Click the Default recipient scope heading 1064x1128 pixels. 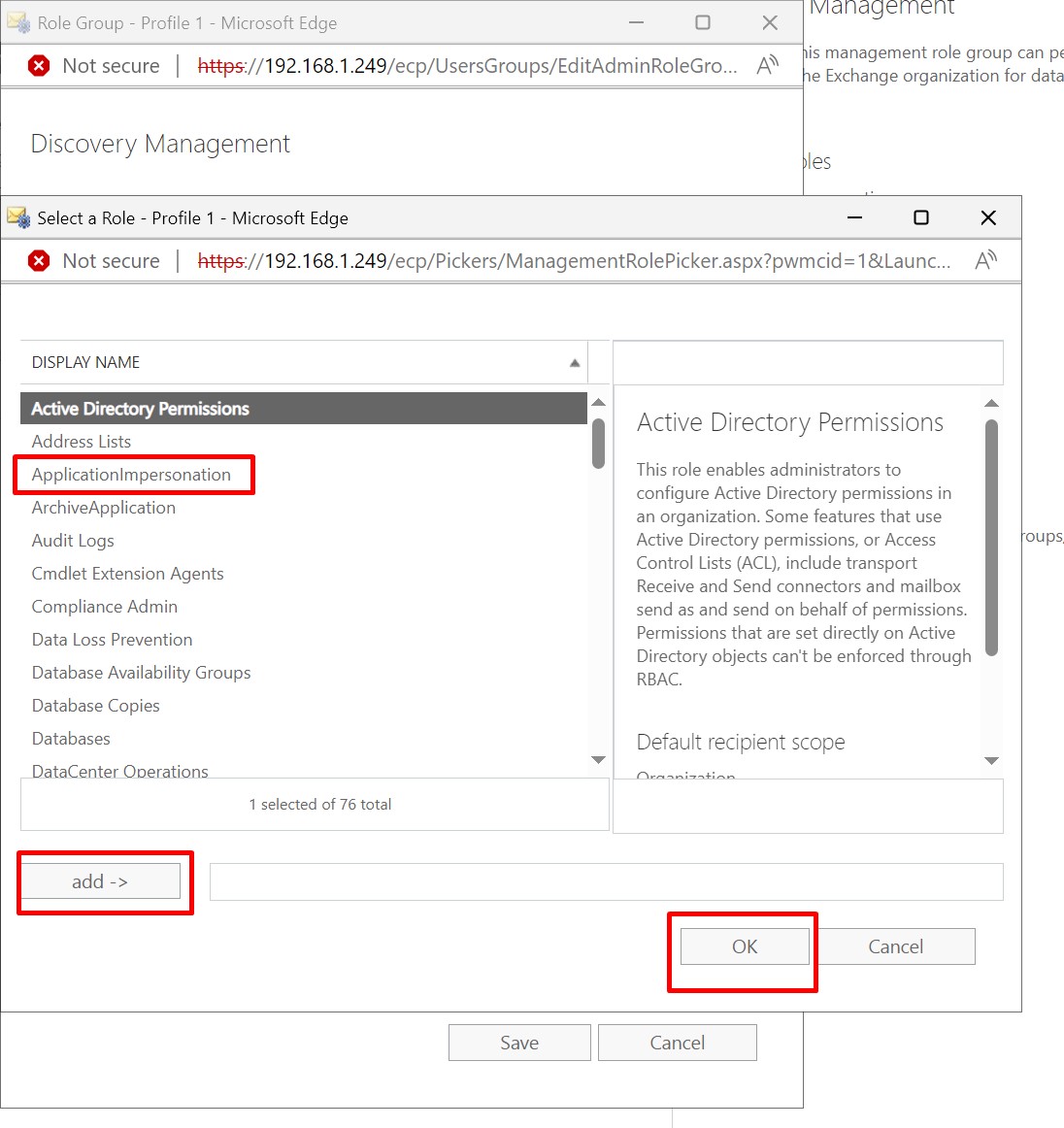pyautogui.click(x=741, y=742)
